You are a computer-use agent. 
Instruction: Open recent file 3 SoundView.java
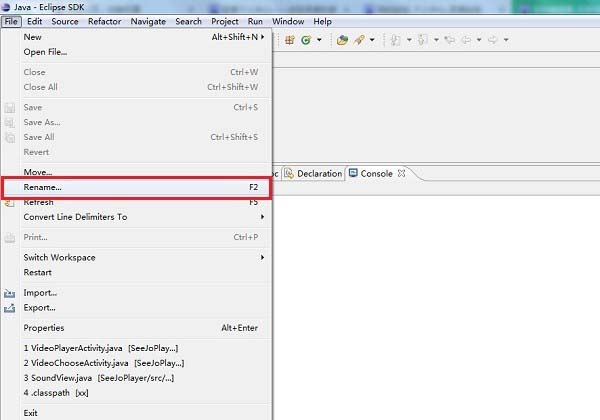coord(137,378)
